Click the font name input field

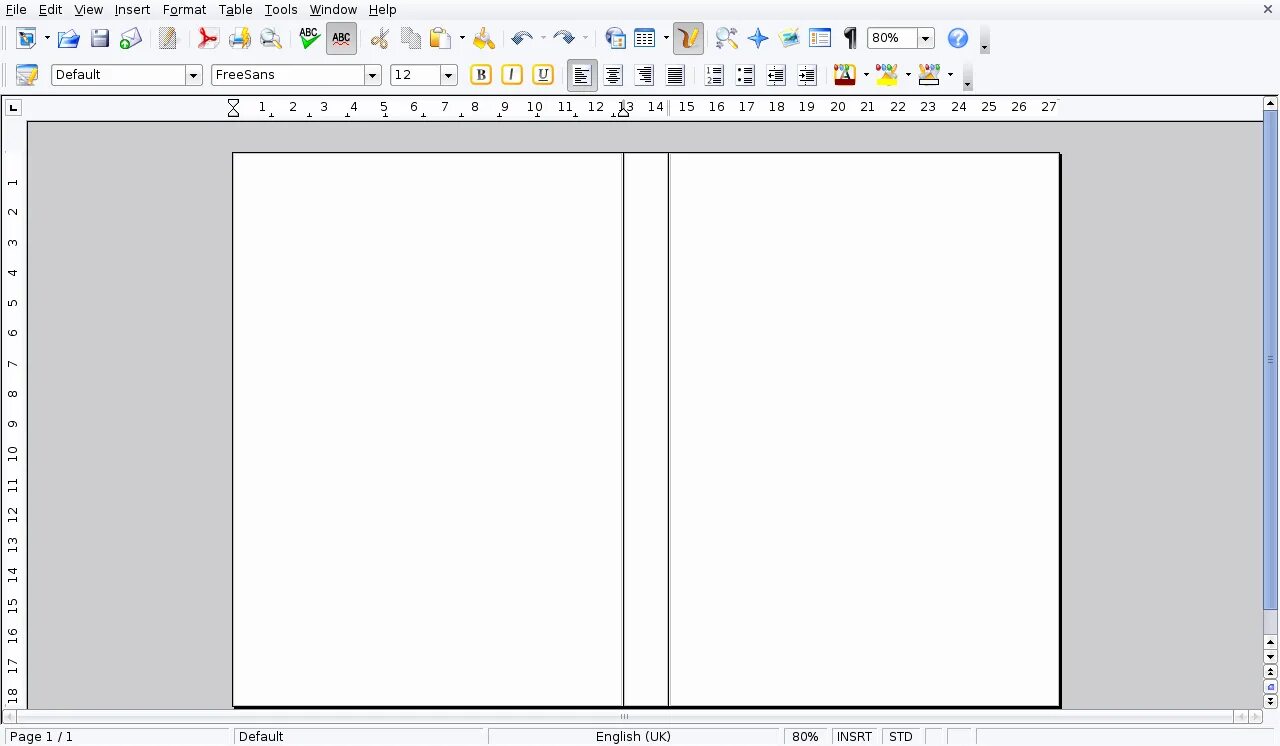[x=288, y=75]
